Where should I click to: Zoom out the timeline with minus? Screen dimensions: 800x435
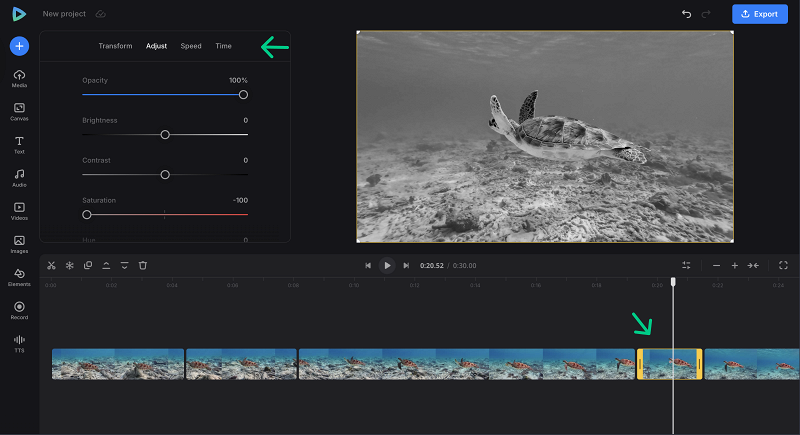716,265
